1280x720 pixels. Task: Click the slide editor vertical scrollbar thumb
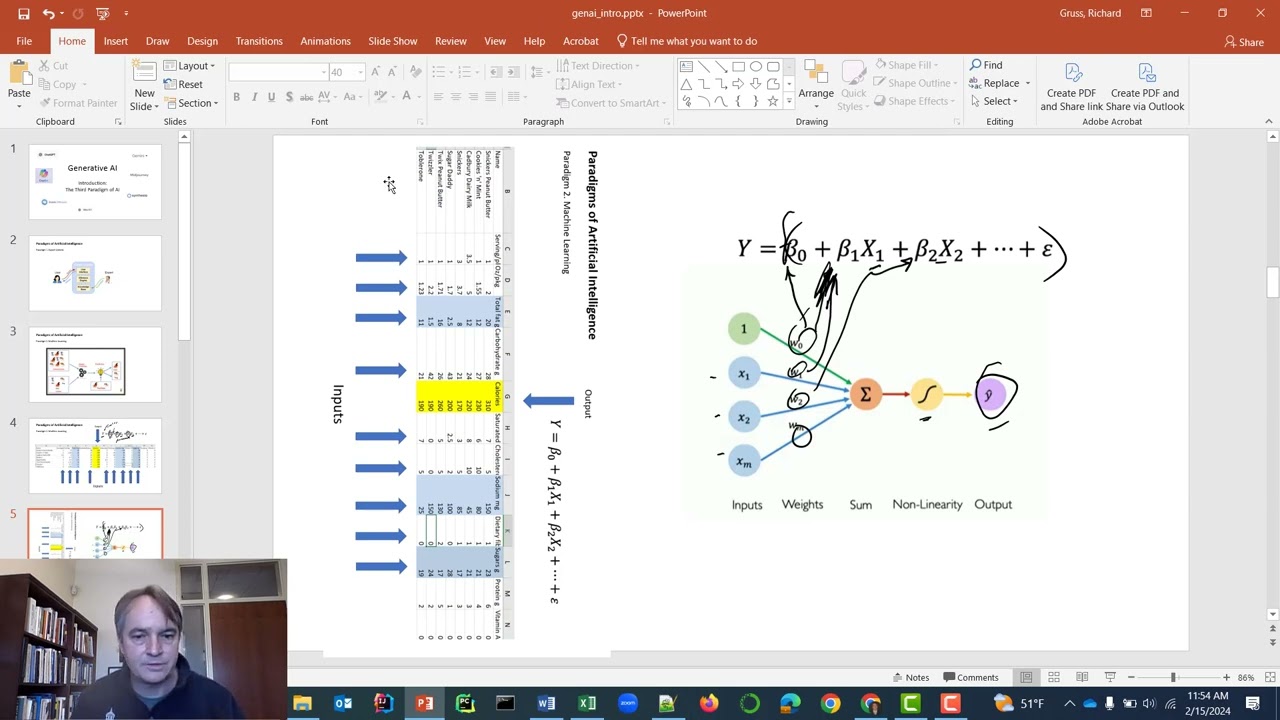point(1273,281)
